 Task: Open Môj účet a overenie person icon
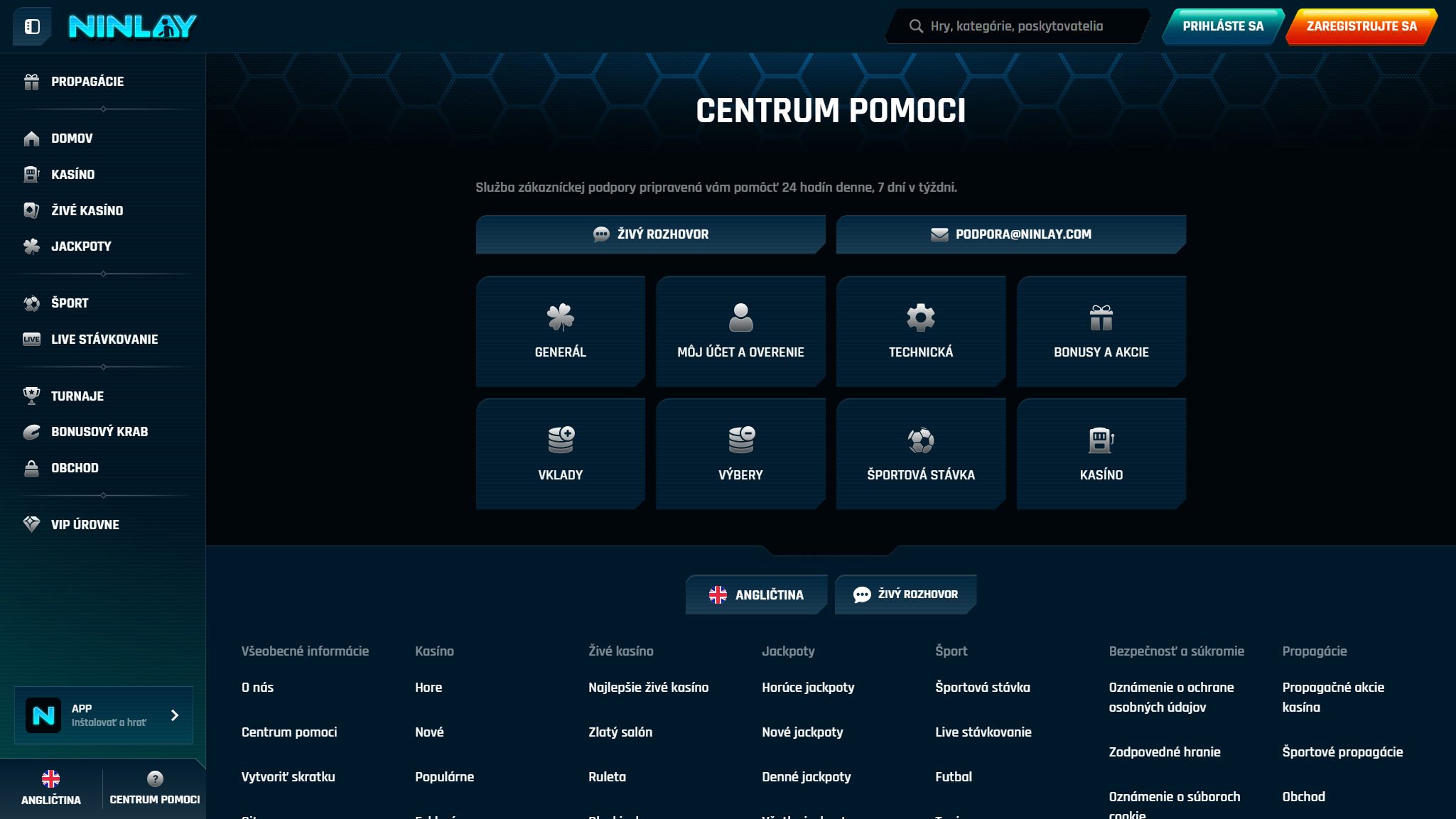740,332
